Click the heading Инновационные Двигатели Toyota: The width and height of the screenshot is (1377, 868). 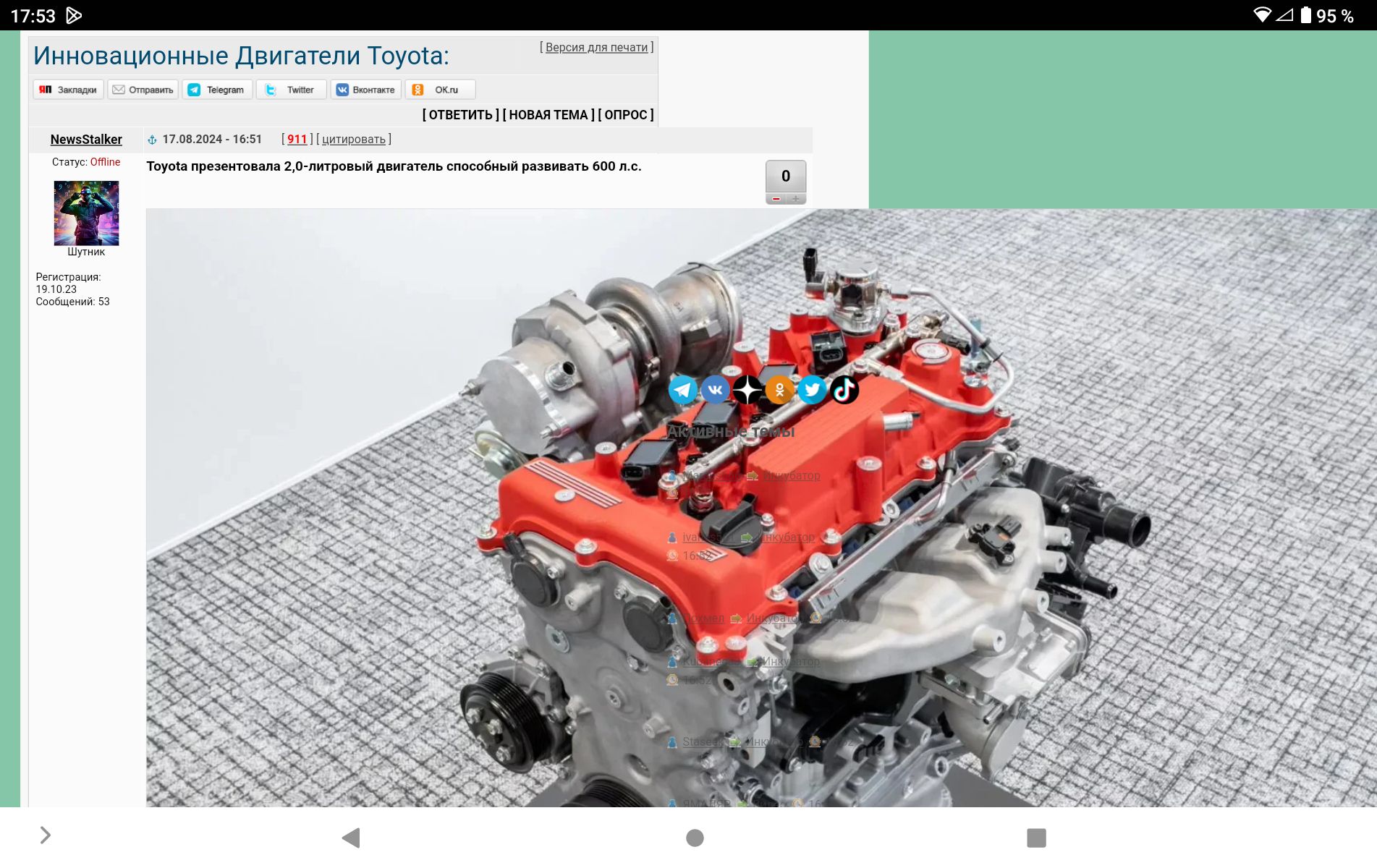pyautogui.click(x=241, y=56)
